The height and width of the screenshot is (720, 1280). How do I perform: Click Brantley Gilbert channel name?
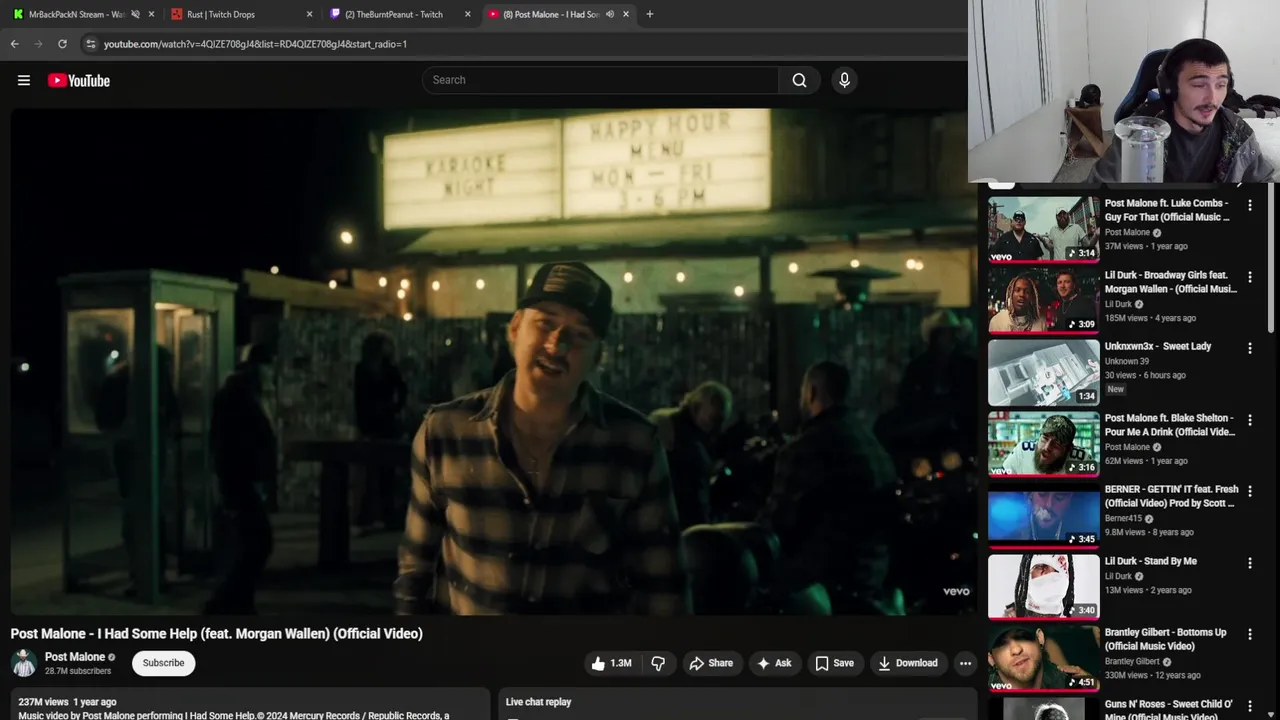tap(1132, 661)
